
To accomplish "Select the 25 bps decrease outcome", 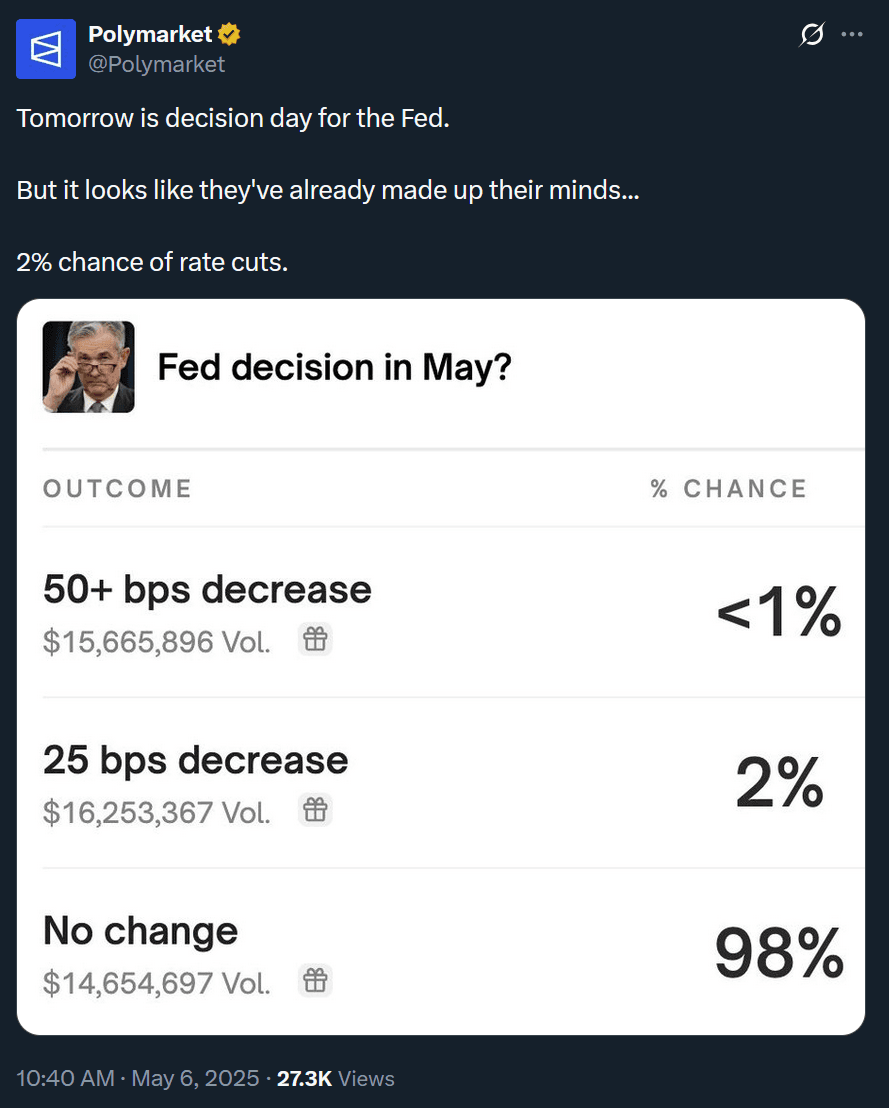I will (196, 761).
